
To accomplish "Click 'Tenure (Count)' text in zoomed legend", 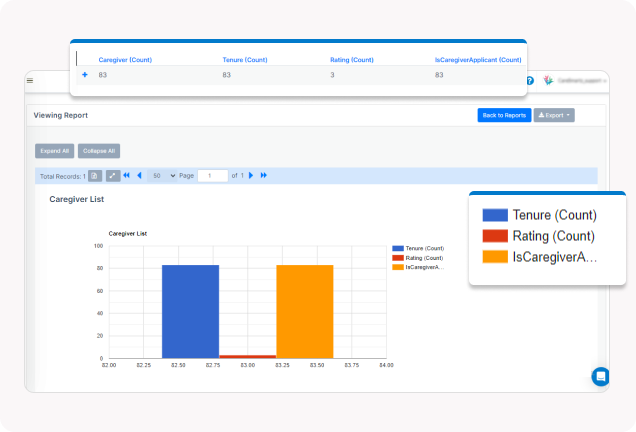I will (x=554, y=215).
